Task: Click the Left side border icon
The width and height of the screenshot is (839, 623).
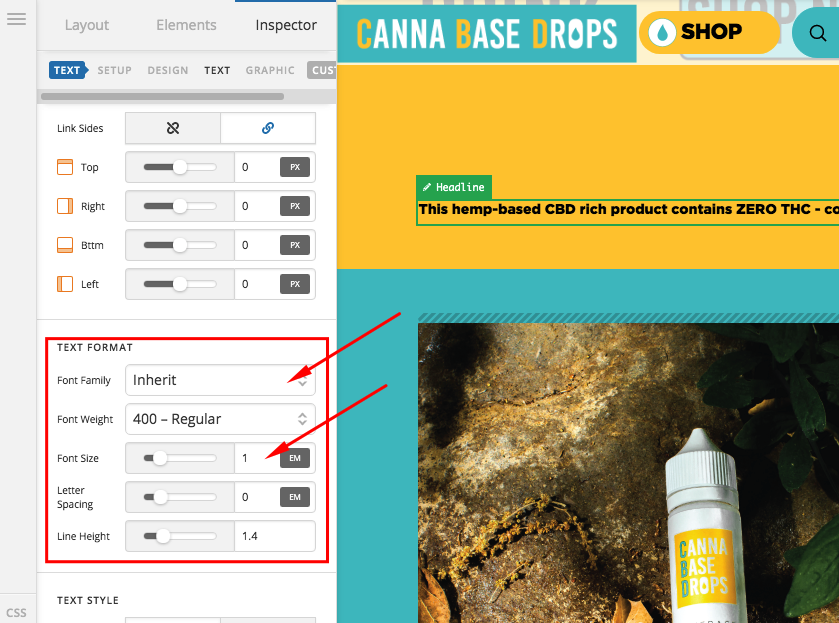Action: (65, 284)
